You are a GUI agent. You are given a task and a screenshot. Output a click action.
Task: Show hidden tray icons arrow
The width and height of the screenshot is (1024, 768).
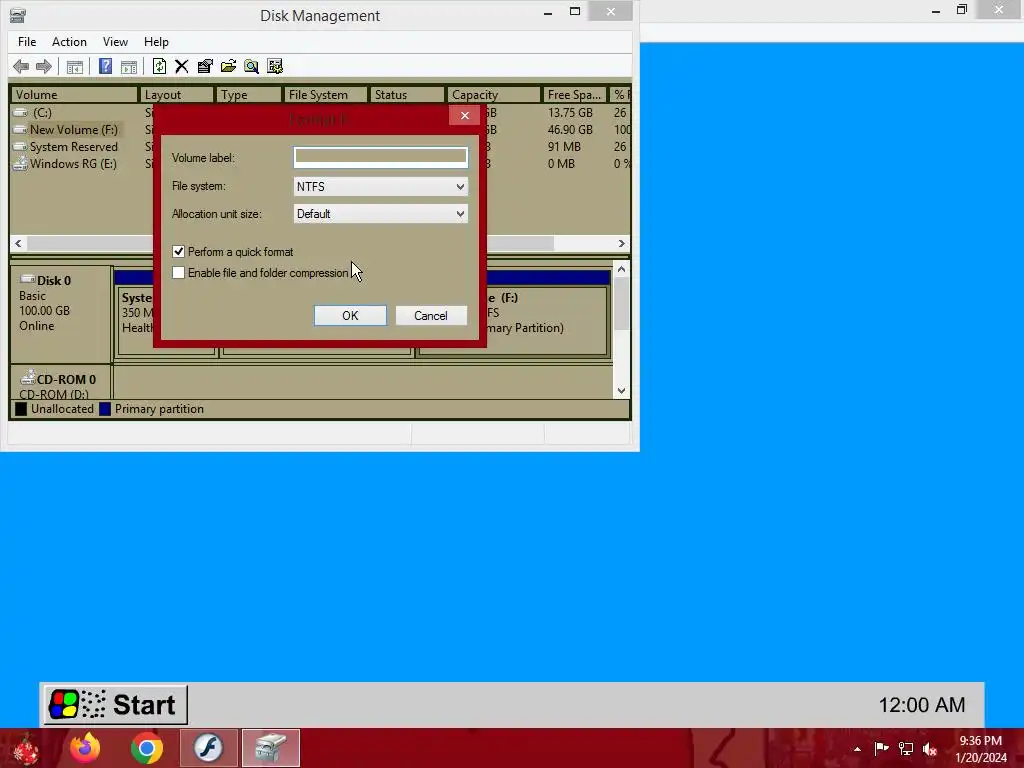tap(857, 749)
